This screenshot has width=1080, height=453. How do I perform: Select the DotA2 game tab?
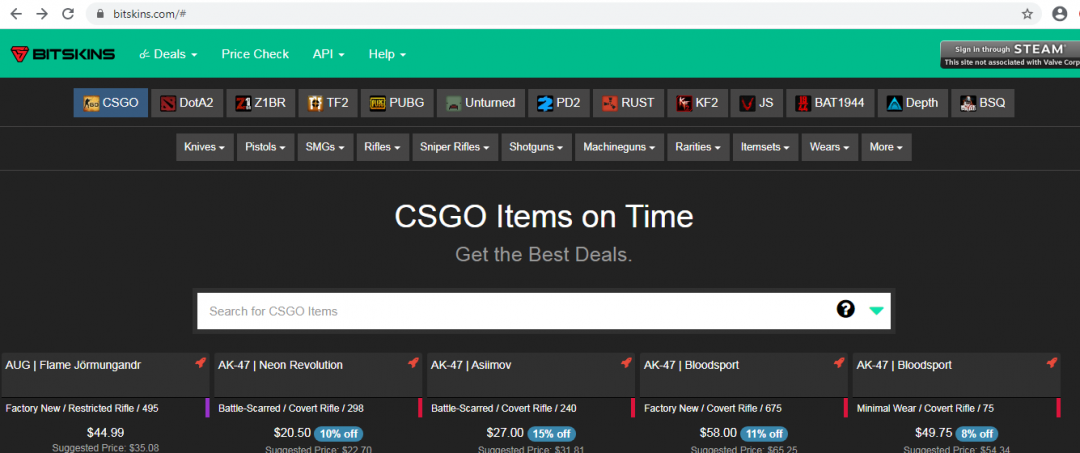tap(187, 103)
